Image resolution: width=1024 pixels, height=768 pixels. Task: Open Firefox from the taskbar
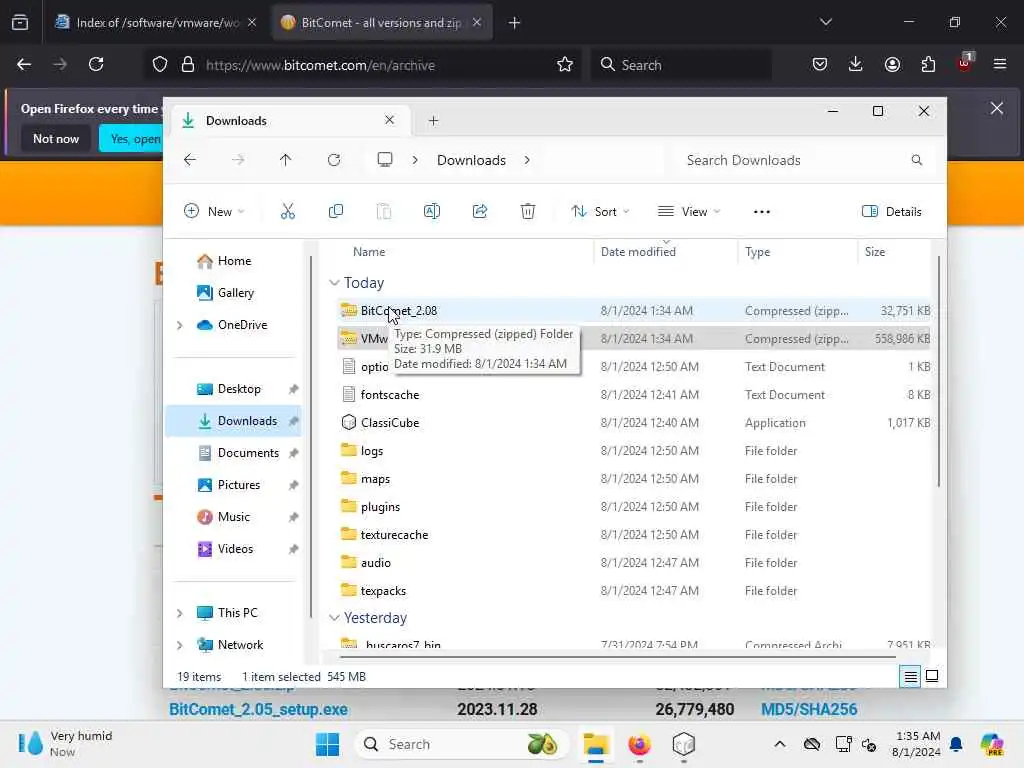point(639,744)
